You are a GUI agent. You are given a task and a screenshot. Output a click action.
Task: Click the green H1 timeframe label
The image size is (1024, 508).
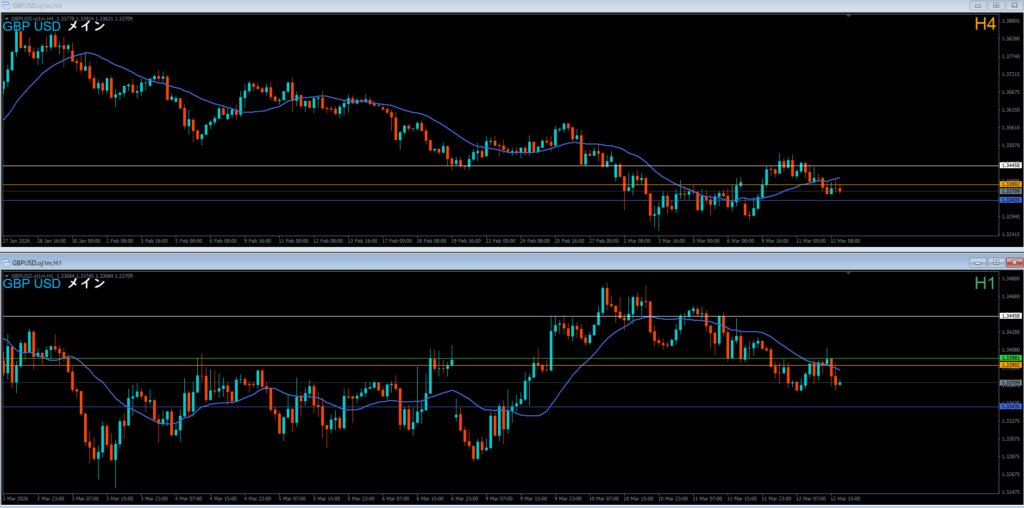click(984, 284)
